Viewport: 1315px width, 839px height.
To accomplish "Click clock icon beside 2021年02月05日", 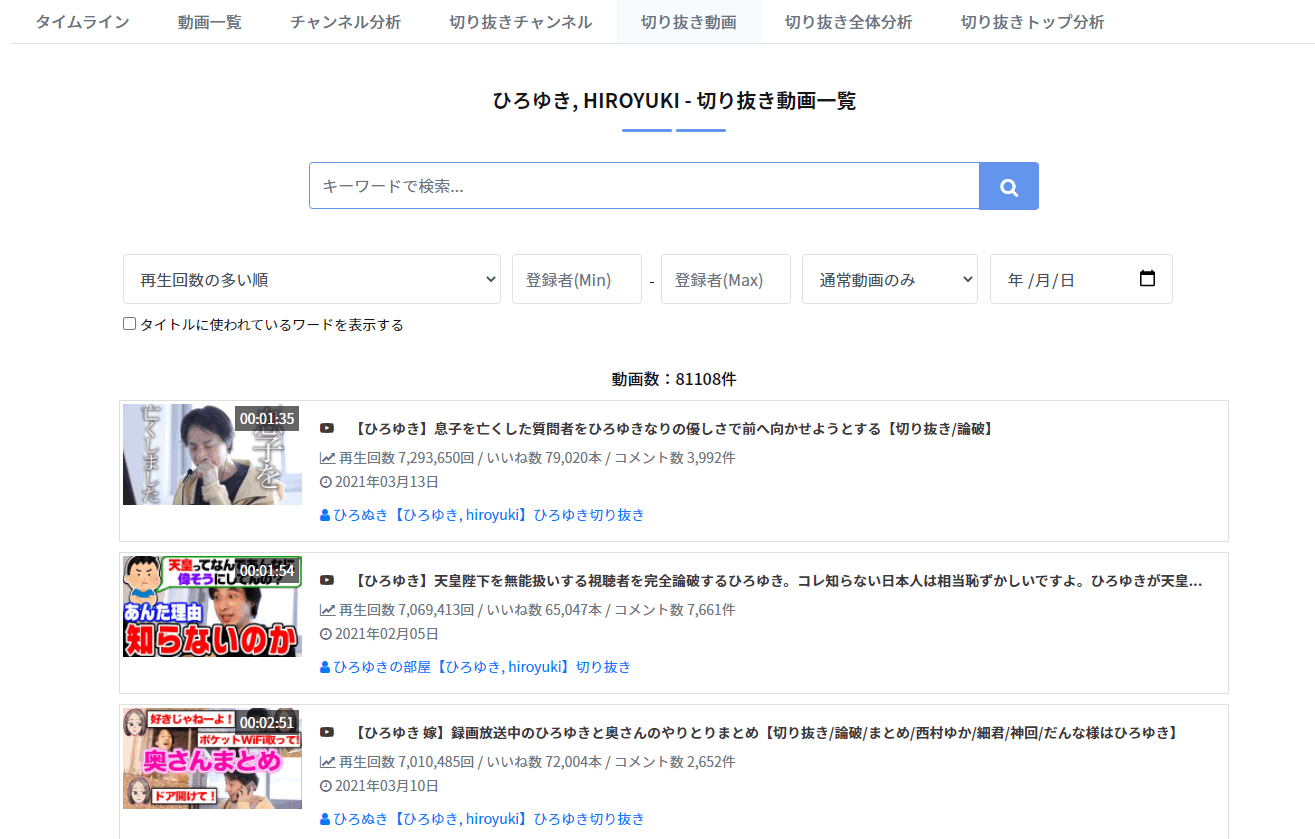I will [325, 634].
